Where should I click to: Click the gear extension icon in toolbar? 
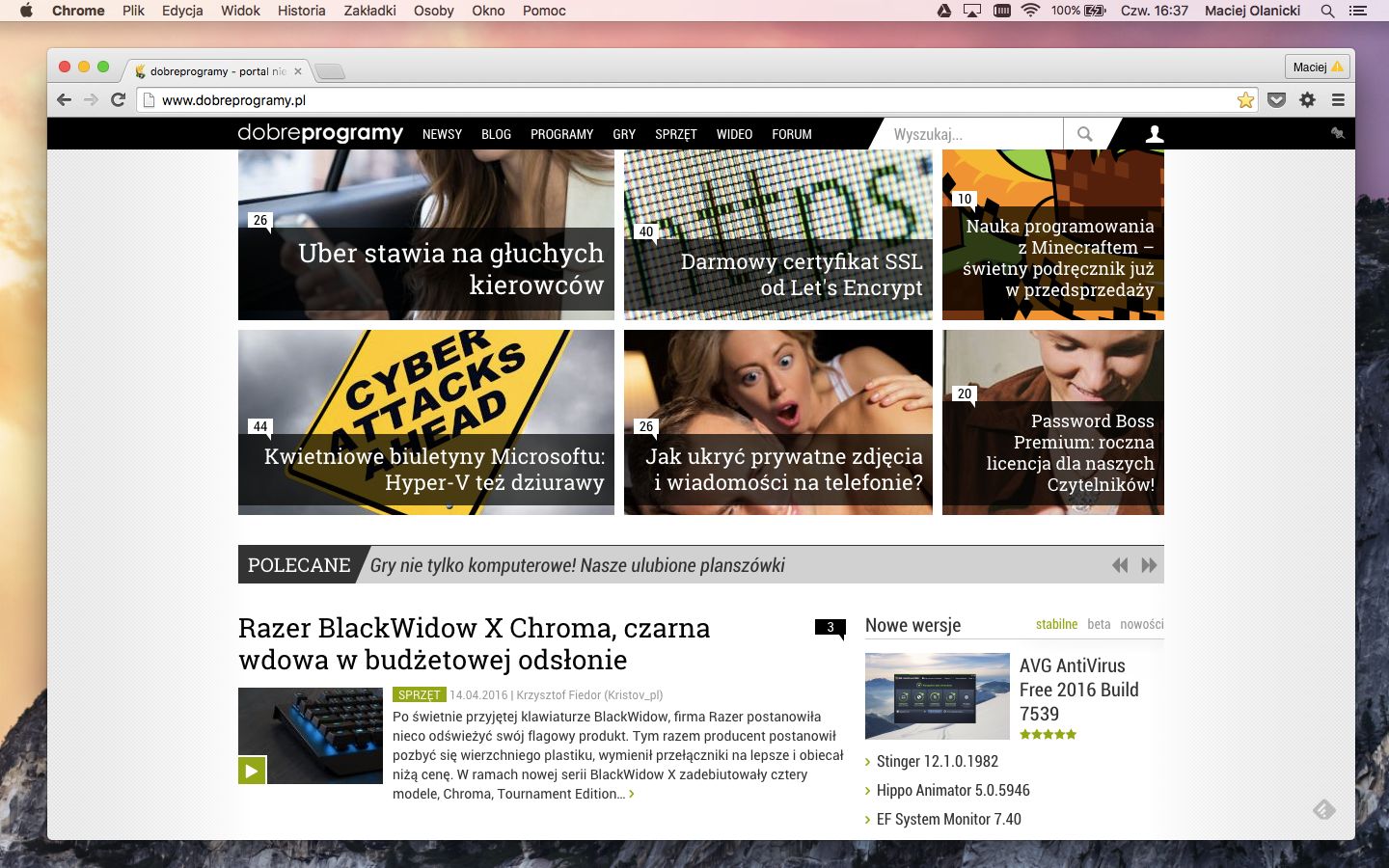[x=1307, y=99]
